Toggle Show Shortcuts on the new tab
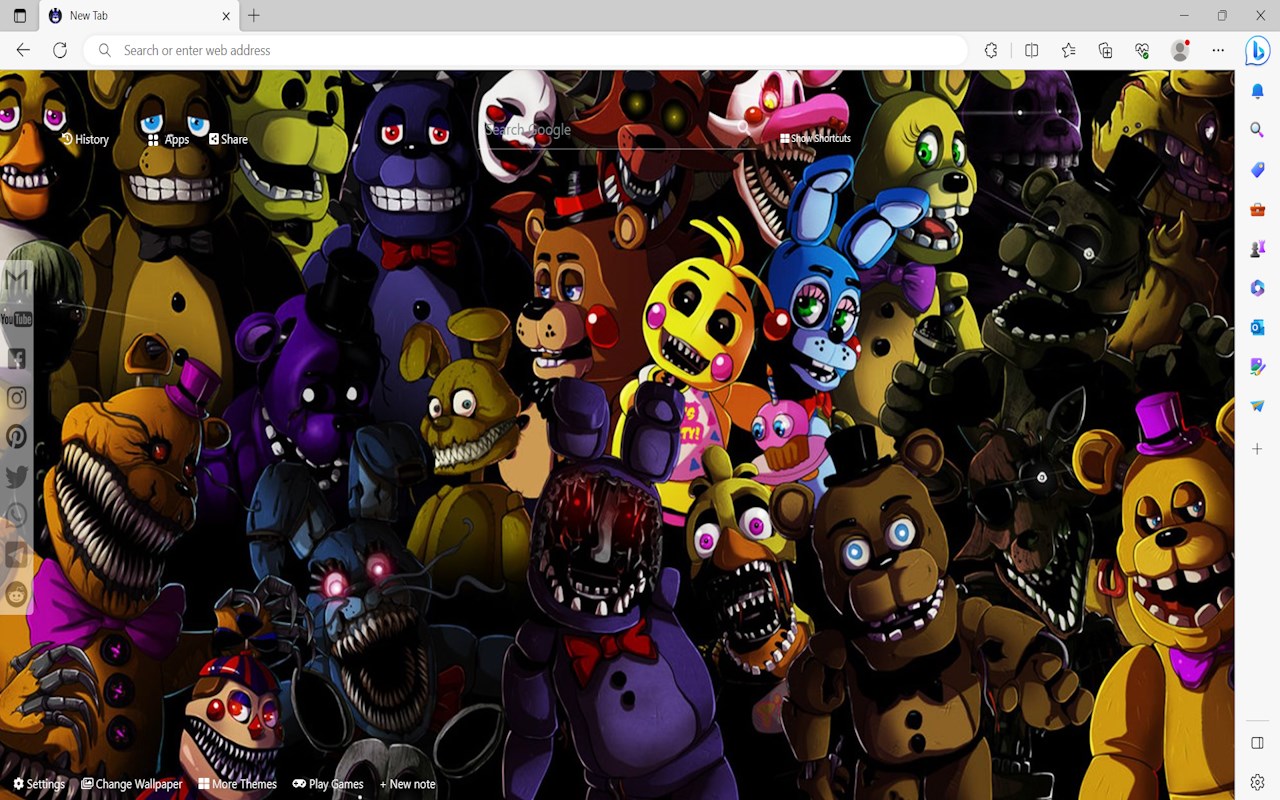1280x800 pixels. coord(813,138)
